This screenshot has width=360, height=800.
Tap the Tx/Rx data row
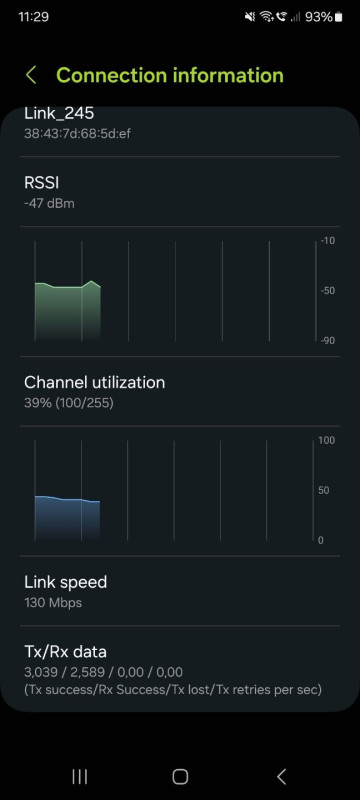tap(180, 669)
